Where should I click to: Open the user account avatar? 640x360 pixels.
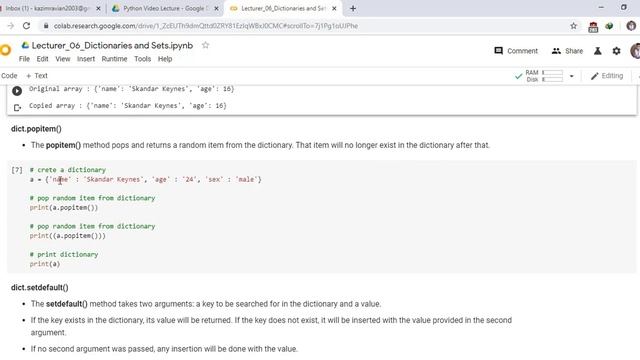pos(635,51)
